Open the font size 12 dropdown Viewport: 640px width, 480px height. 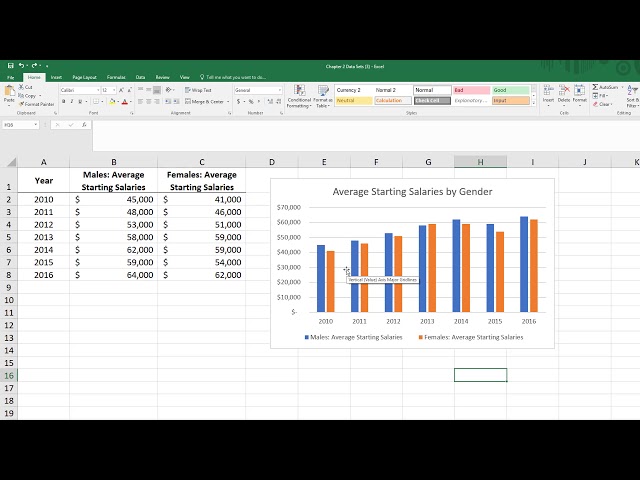tap(114, 90)
